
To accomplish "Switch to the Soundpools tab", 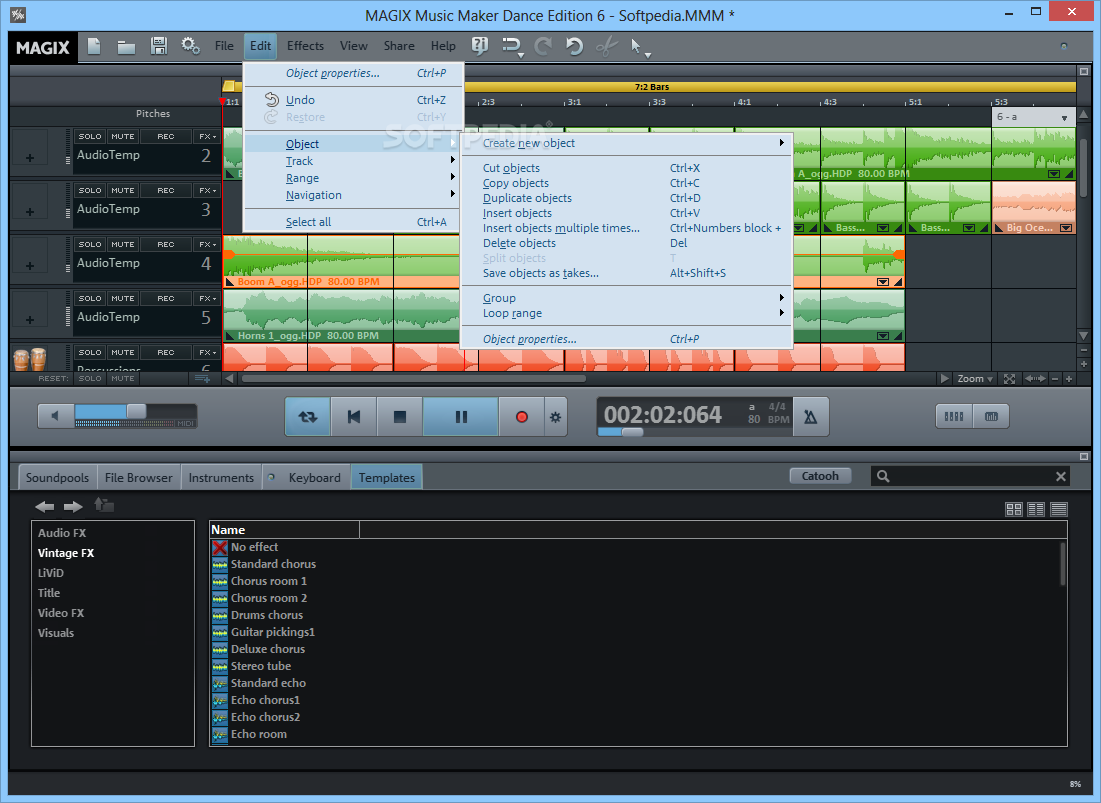I will 57,477.
